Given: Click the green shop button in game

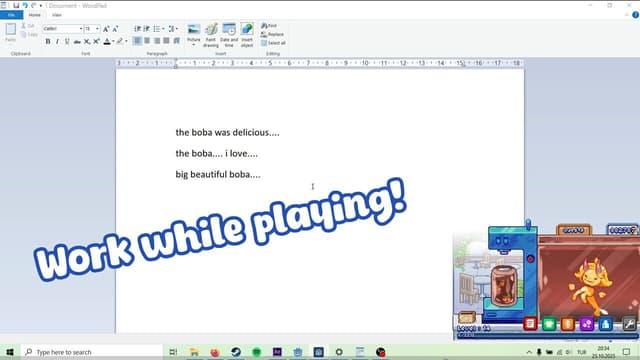Looking at the screenshot, I should point(549,324).
